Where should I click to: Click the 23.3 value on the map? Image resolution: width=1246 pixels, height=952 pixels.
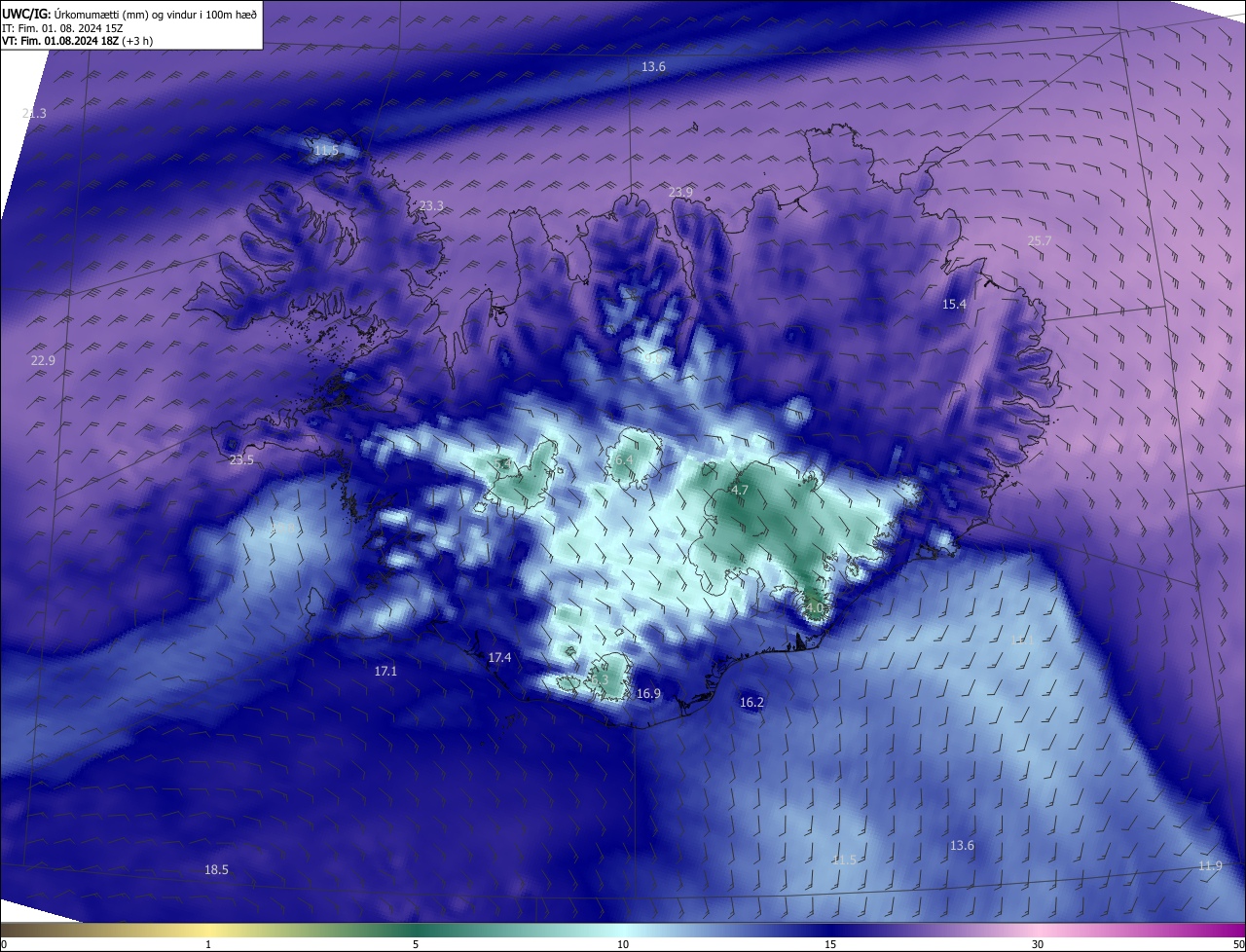(431, 206)
